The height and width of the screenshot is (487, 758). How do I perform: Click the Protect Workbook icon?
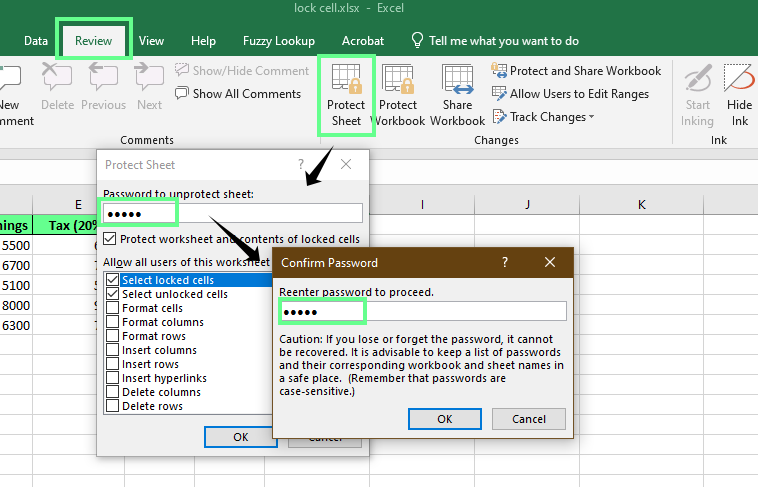pos(398,84)
